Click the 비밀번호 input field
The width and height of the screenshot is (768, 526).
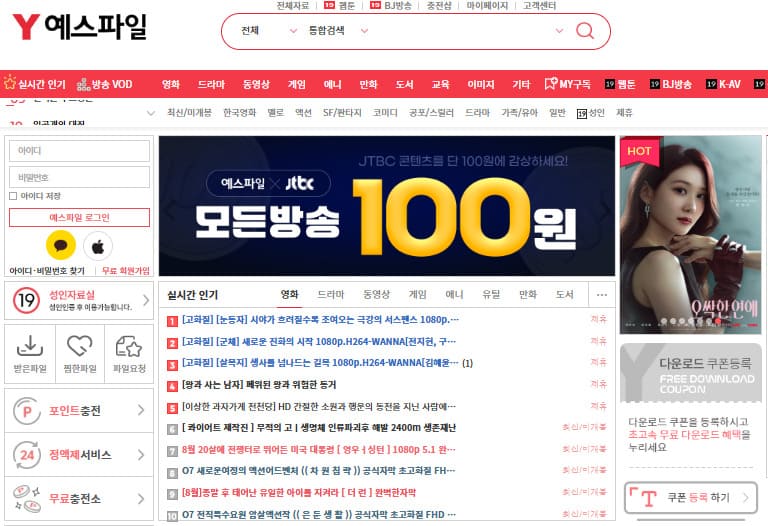pos(79,177)
